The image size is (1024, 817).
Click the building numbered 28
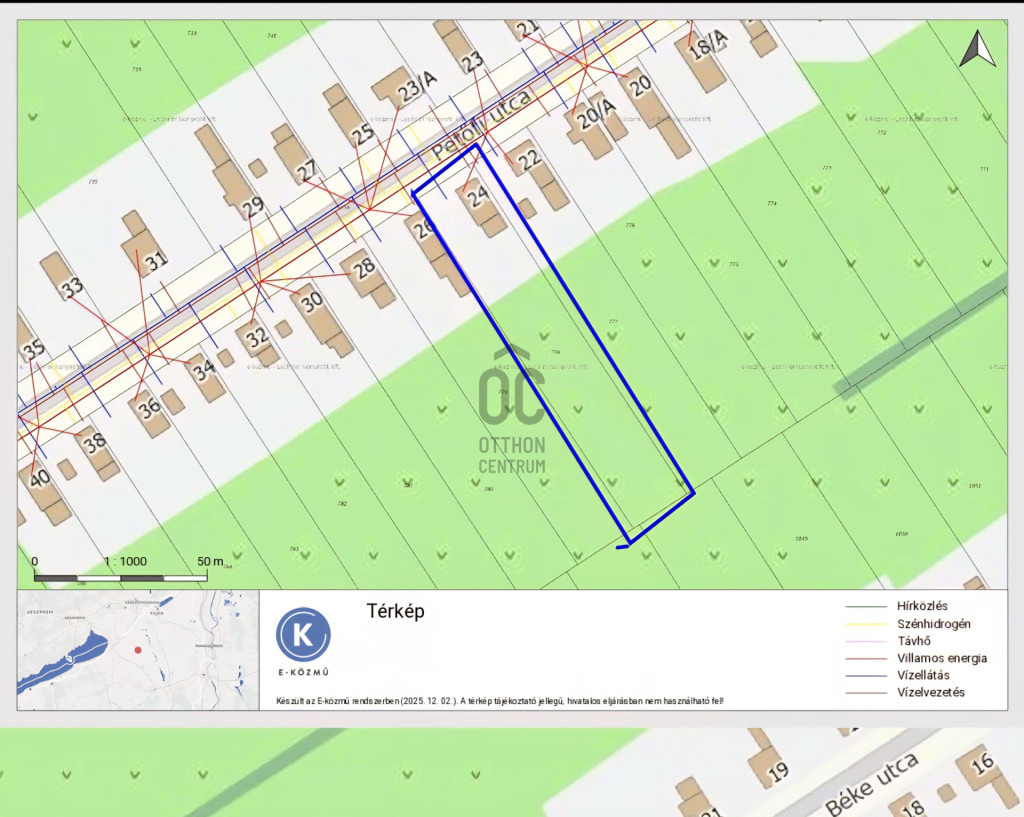364,267
